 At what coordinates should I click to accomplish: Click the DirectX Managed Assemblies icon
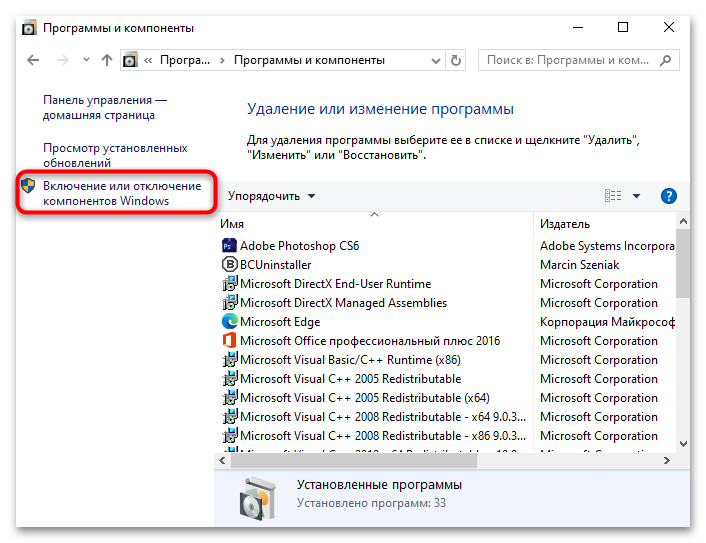tap(230, 303)
